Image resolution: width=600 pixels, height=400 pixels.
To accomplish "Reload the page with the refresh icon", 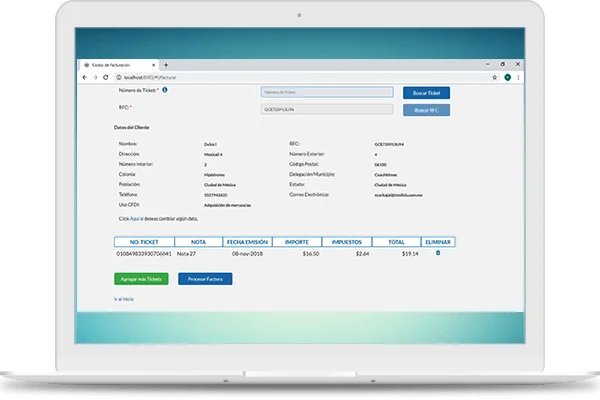I will click(108, 77).
